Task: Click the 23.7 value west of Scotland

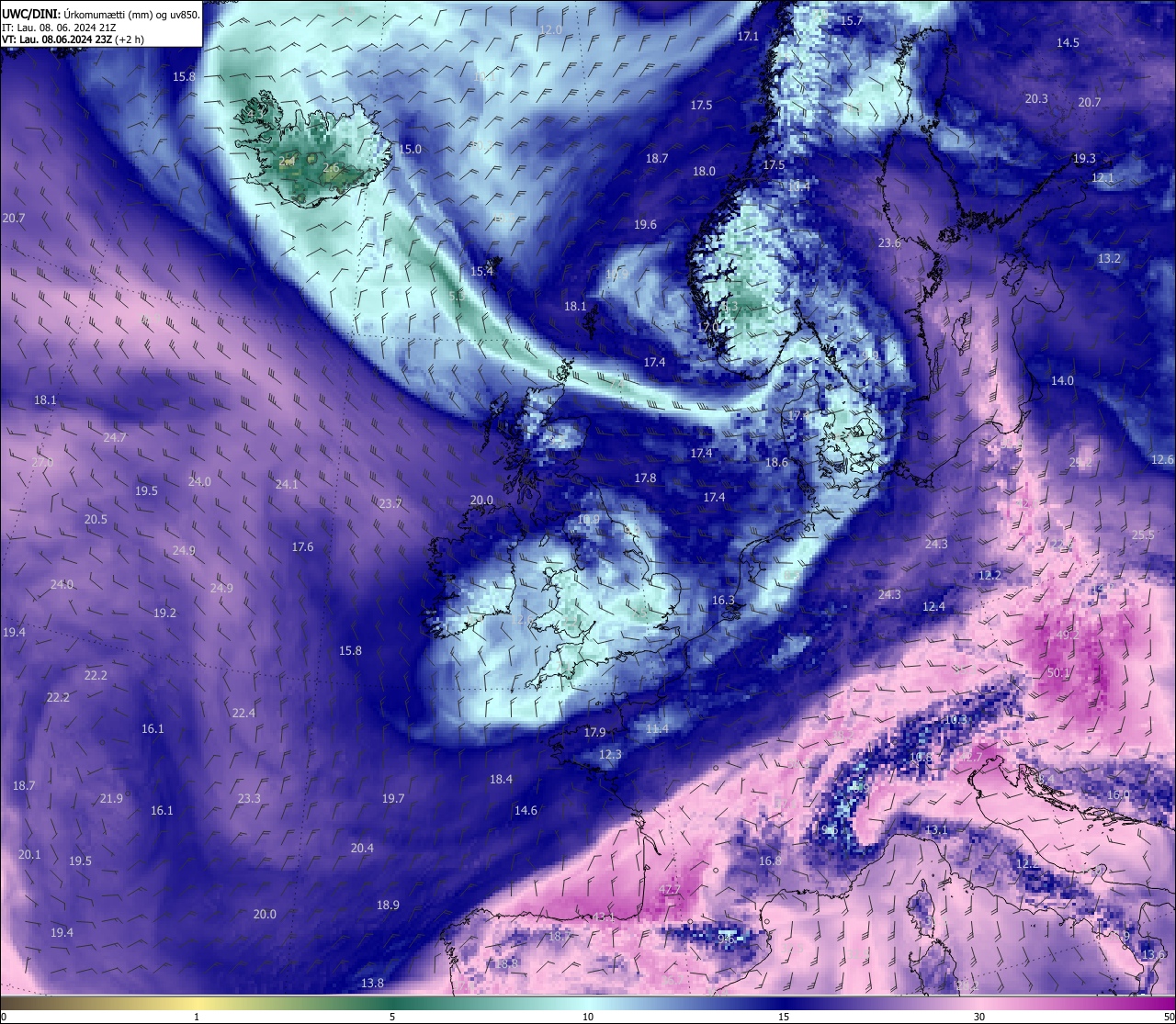Action: point(390,503)
